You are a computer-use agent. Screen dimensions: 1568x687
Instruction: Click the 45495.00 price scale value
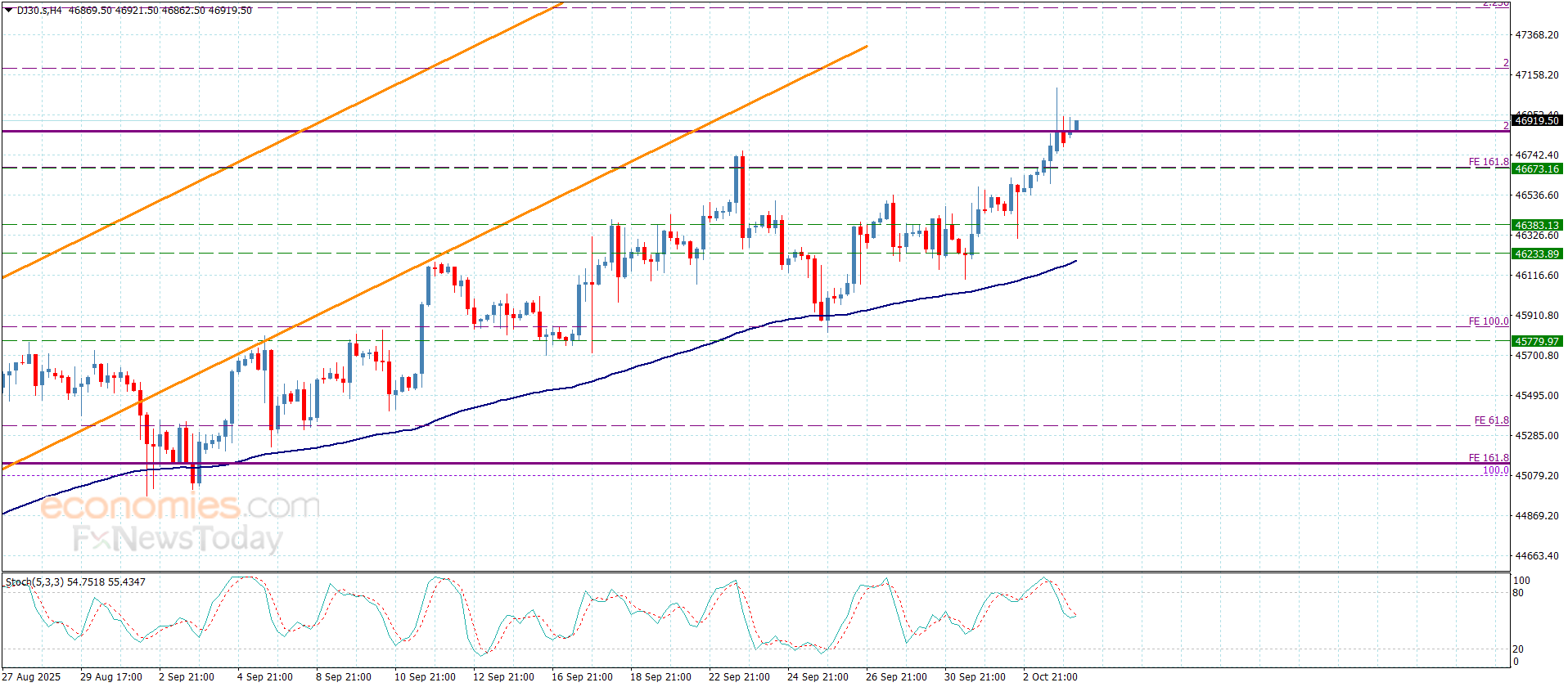pos(1537,395)
